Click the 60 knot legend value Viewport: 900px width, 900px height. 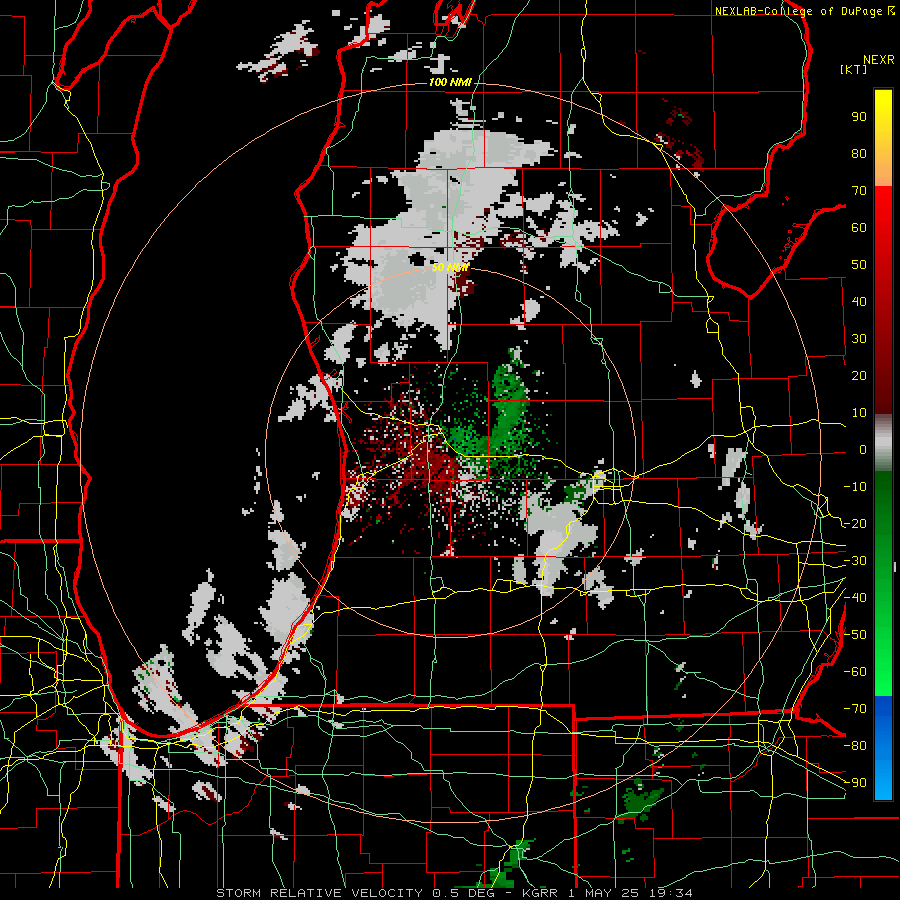859,228
